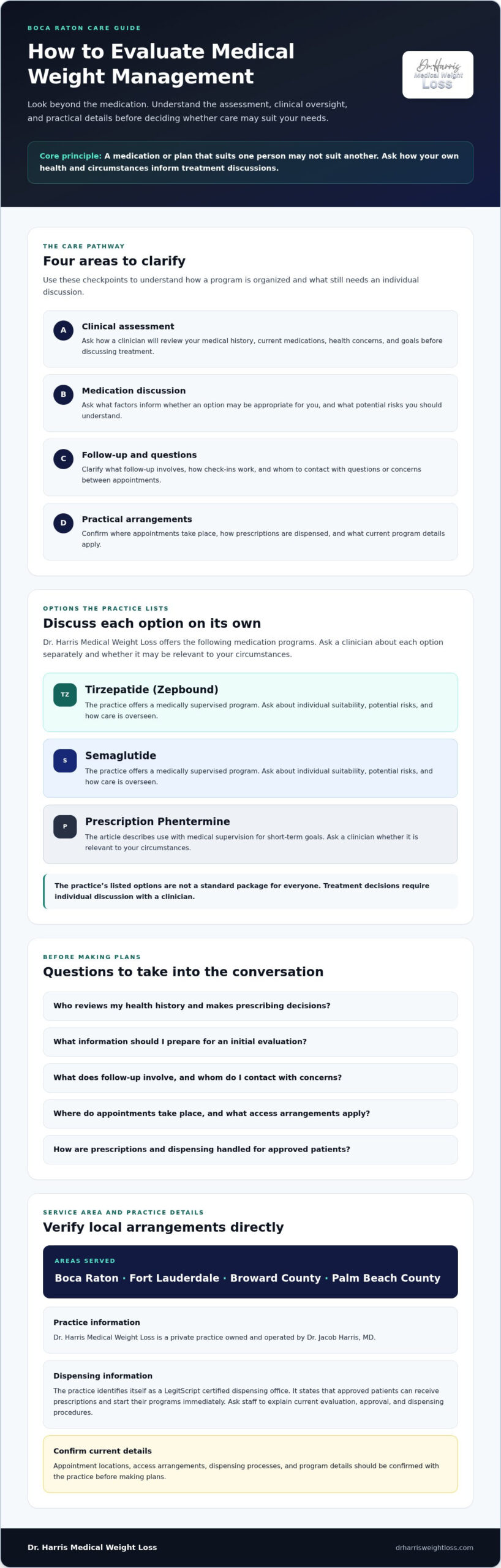The width and height of the screenshot is (501, 1568).
Task: Open the question on where appointments take place
Action: pyautogui.click(x=250, y=1114)
